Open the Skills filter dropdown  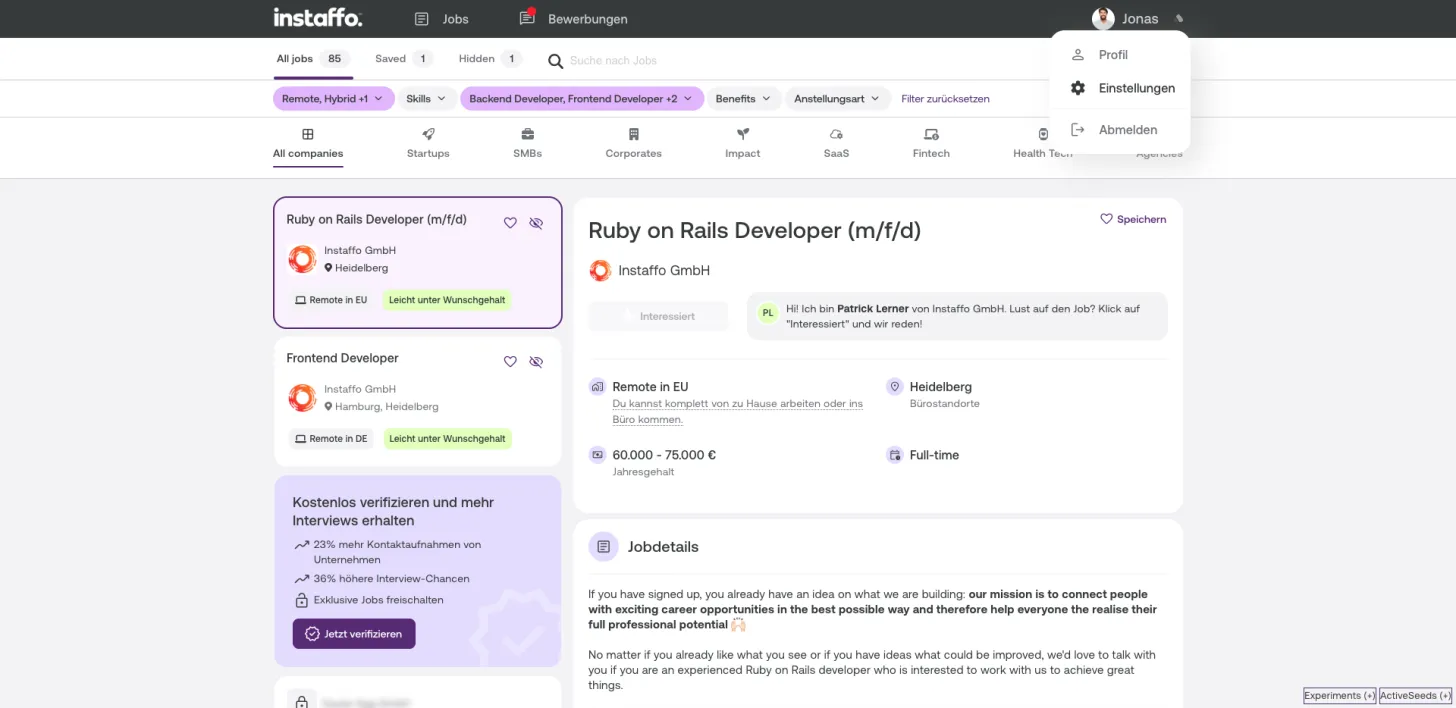click(x=426, y=99)
